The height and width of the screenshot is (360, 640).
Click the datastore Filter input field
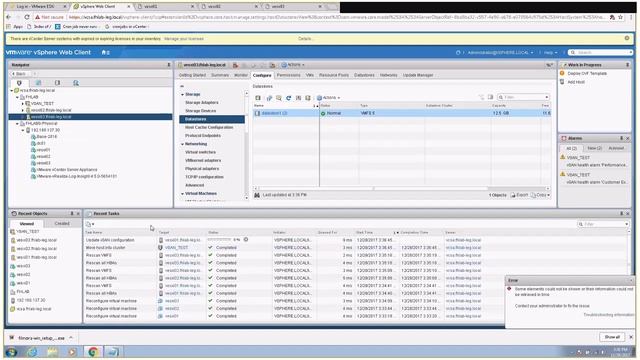click(x=524, y=97)
